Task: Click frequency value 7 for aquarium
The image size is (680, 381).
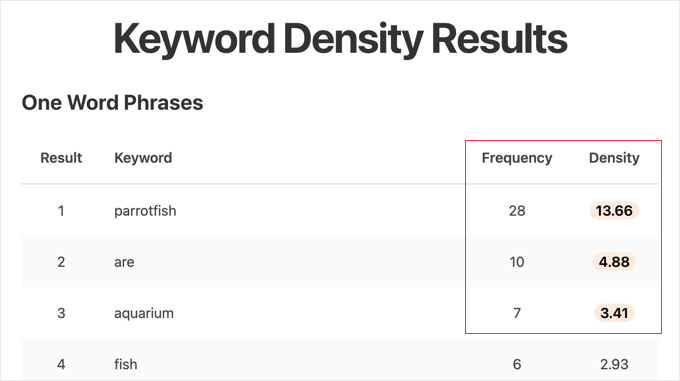Action: [x=517, y=313]
